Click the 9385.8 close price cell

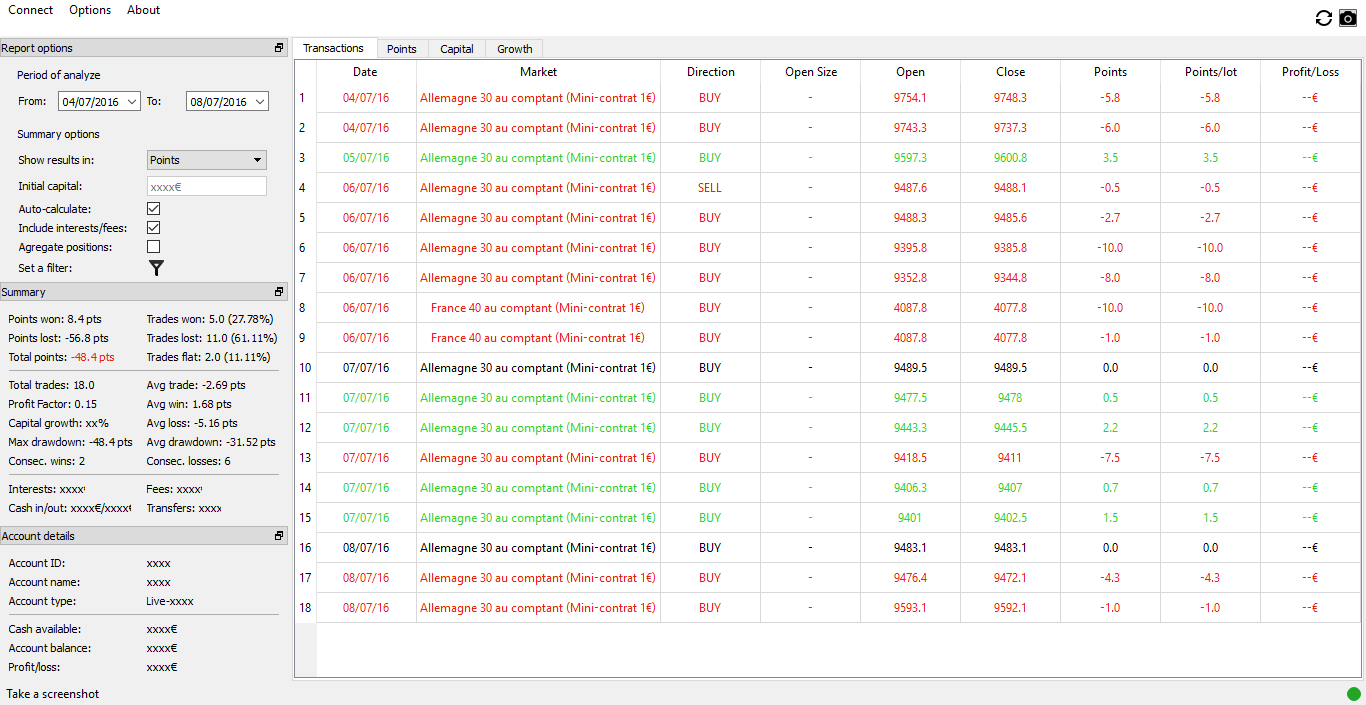pyautogui.click(x=1010, y=248)
